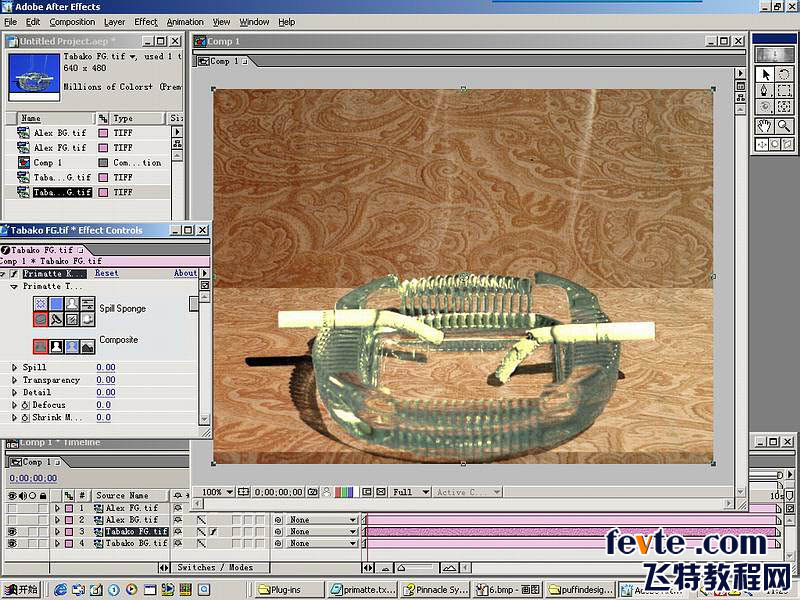Switch to the red-outlined Composite view mode
The width and height of the screenshot is (800, 600).
(41, 347)
